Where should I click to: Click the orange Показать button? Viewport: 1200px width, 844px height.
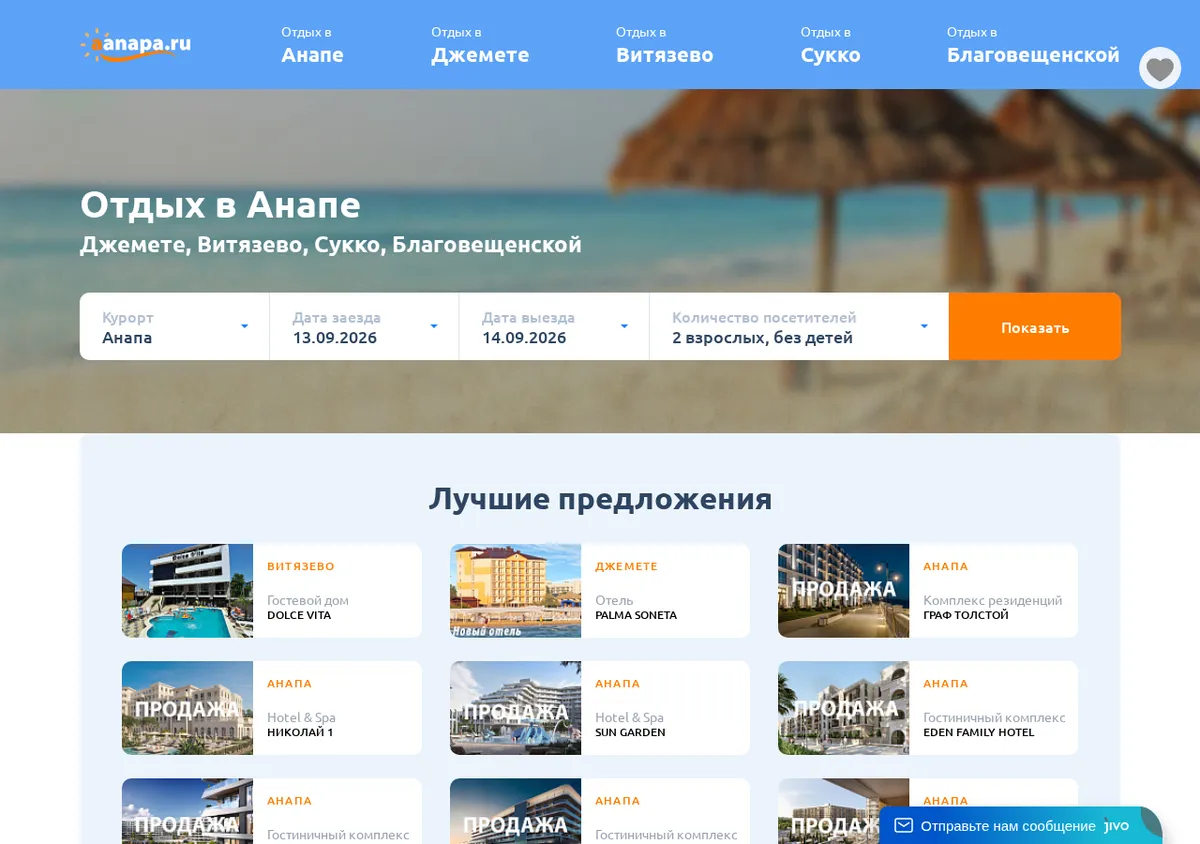pyautogui.click(x=1035, y=326)
